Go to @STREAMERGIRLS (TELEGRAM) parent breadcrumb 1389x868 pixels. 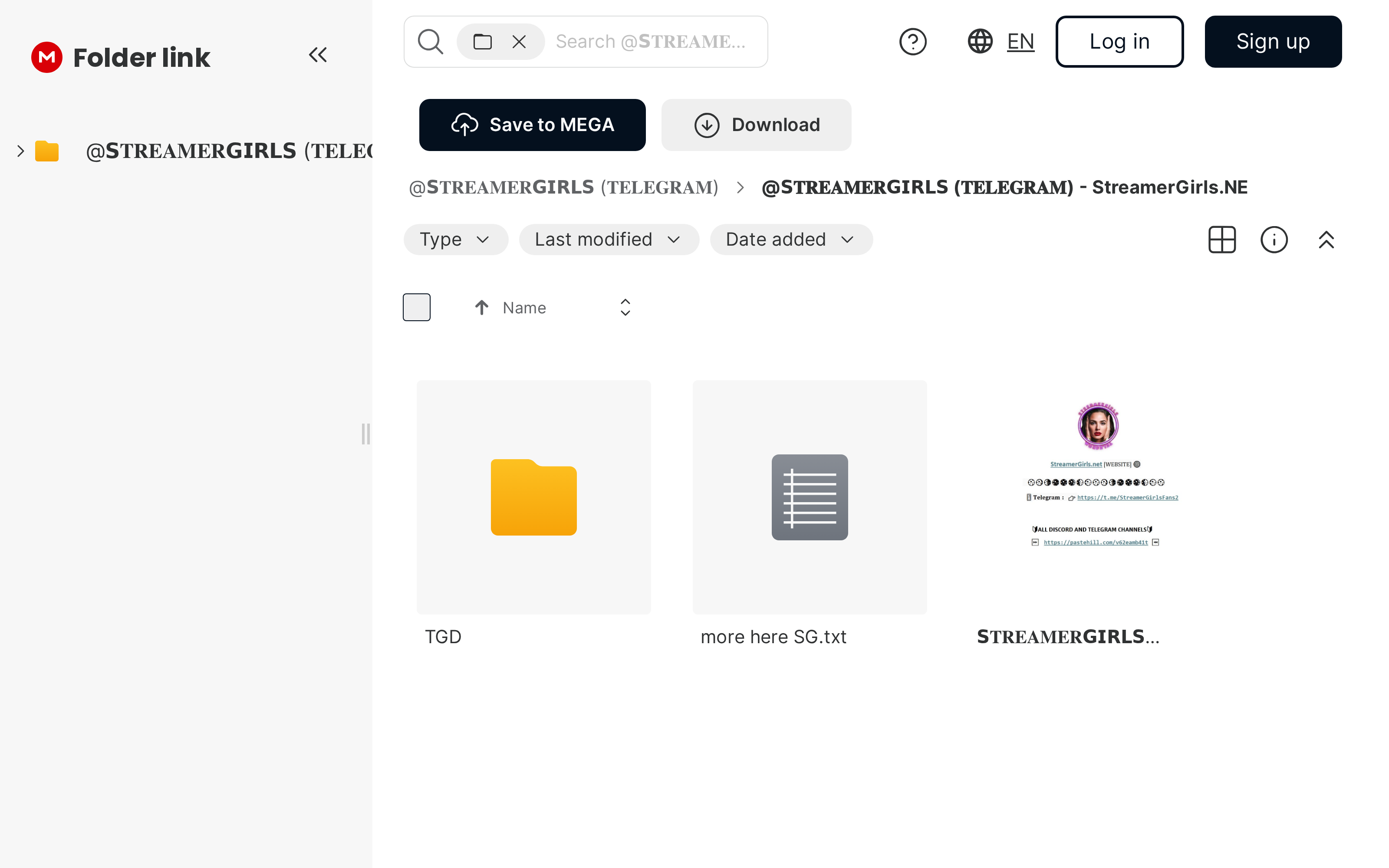tap(563, 187)
